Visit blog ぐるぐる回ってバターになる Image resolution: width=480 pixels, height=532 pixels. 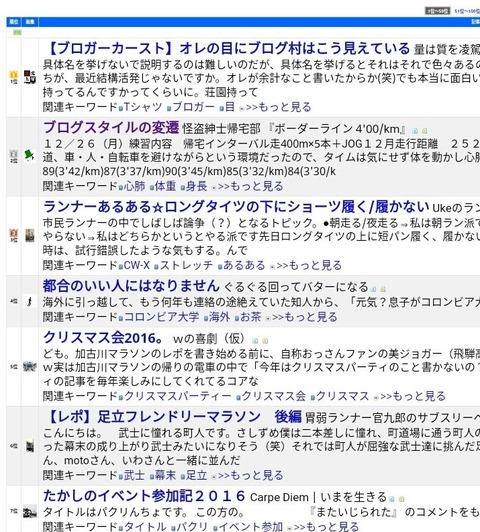pyautogui.click(x=296, y=287)
